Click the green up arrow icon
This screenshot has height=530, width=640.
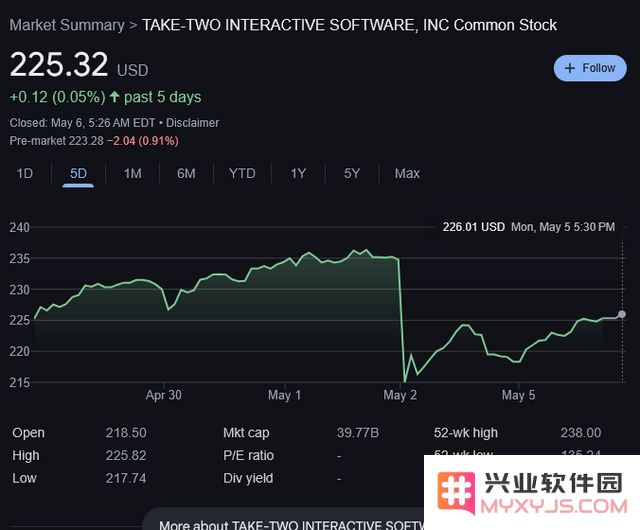pyautogui.click(x=115, y=97)
